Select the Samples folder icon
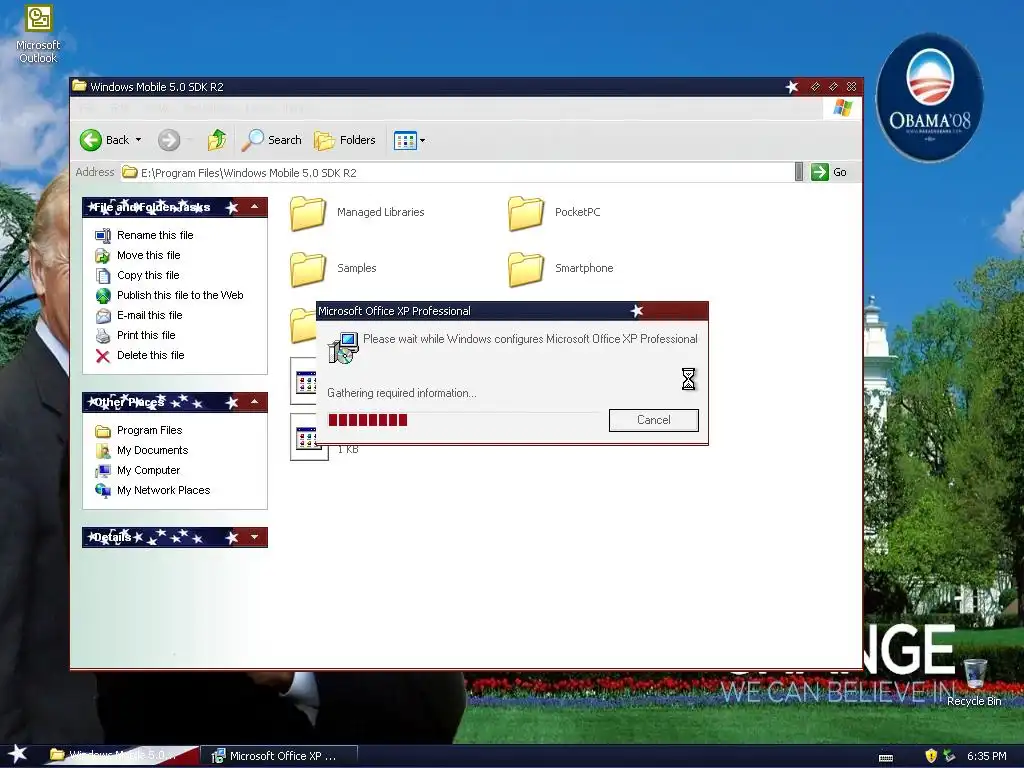The width and height of the screenshot is (1024, 768). click(x=308, y=269)
